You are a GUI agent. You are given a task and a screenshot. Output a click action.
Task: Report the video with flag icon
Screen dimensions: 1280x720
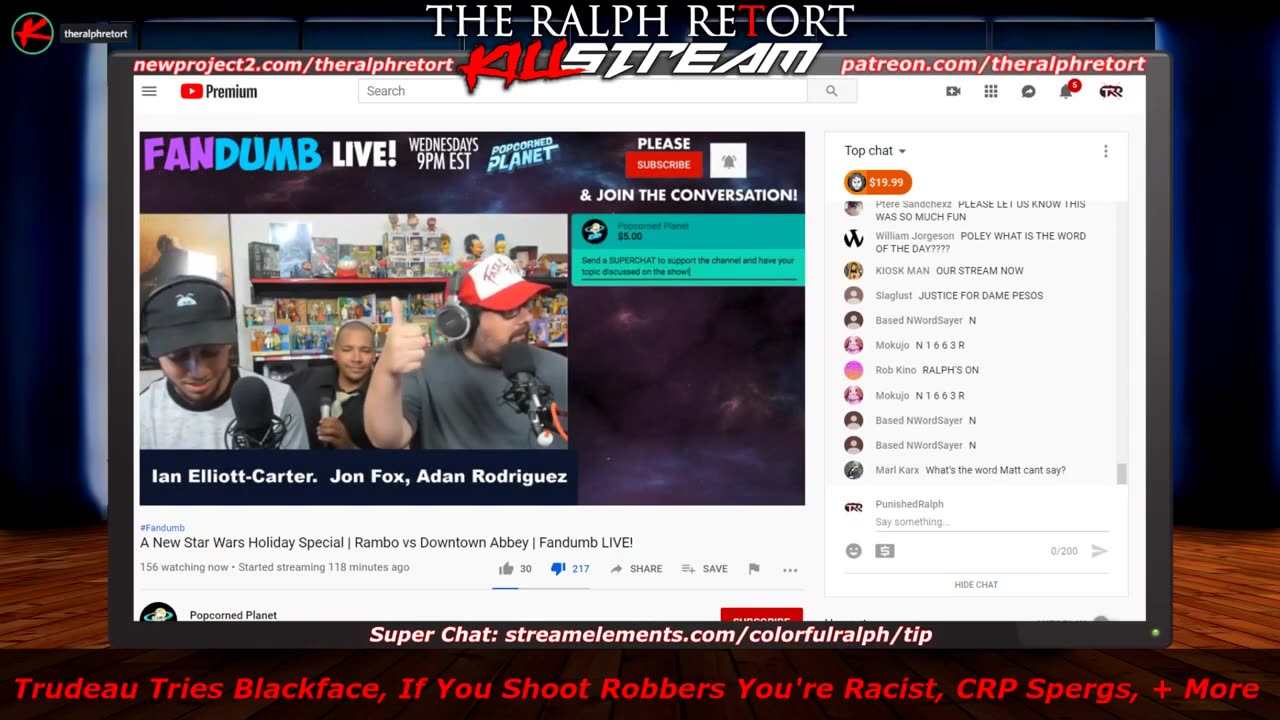(x=754, y=568)
